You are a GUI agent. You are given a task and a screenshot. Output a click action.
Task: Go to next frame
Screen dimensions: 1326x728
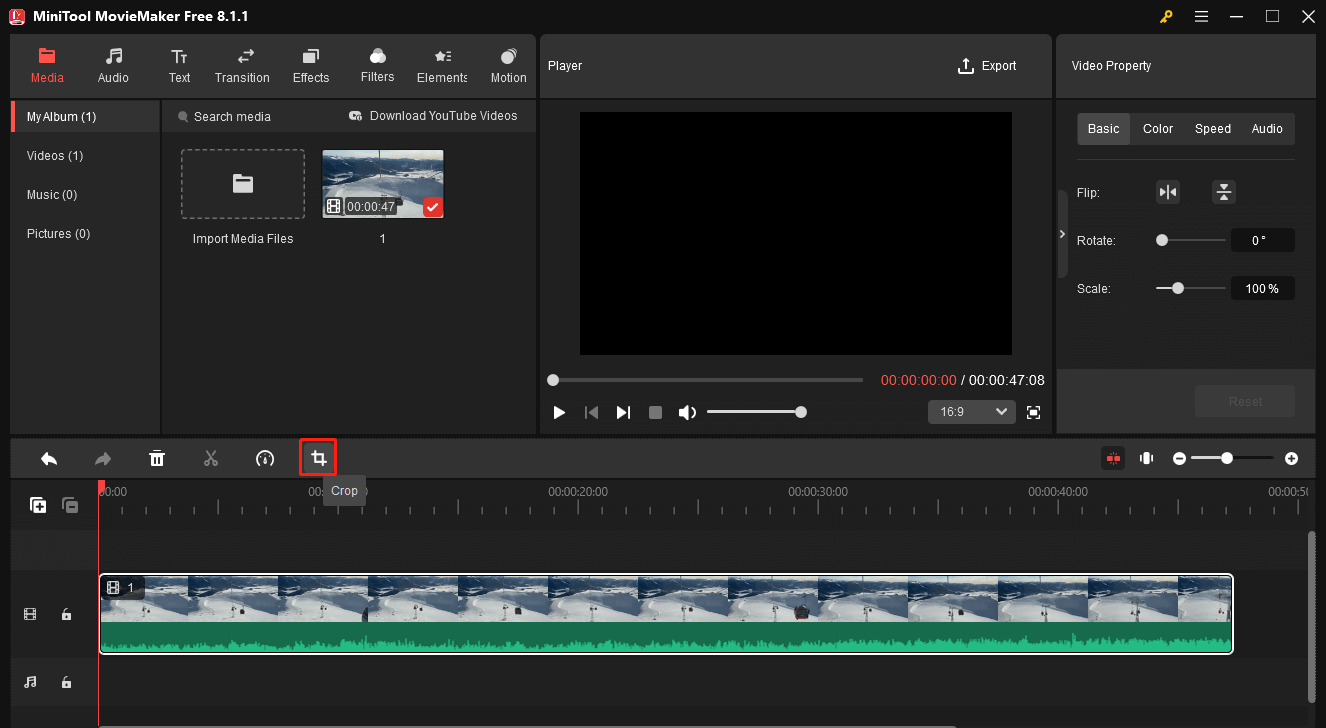coord(623,412)
